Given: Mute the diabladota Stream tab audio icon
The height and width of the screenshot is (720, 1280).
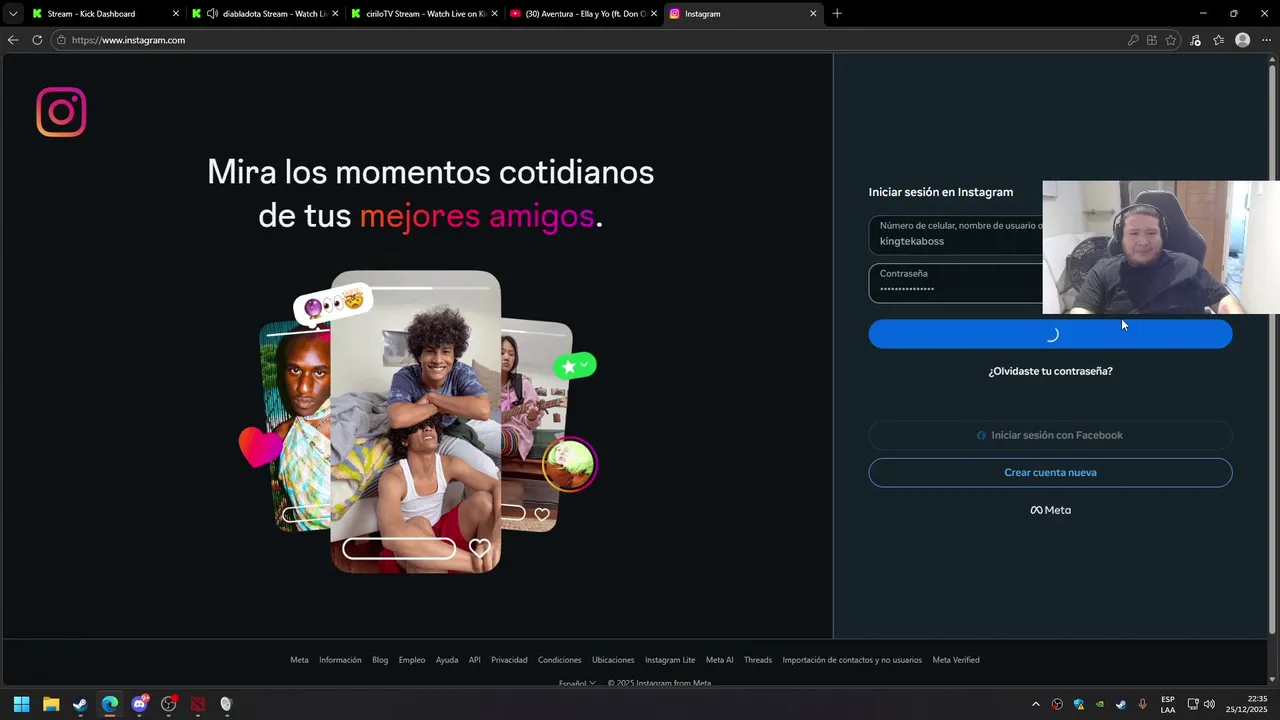Looking at the screenshot, I should (212, 14).
